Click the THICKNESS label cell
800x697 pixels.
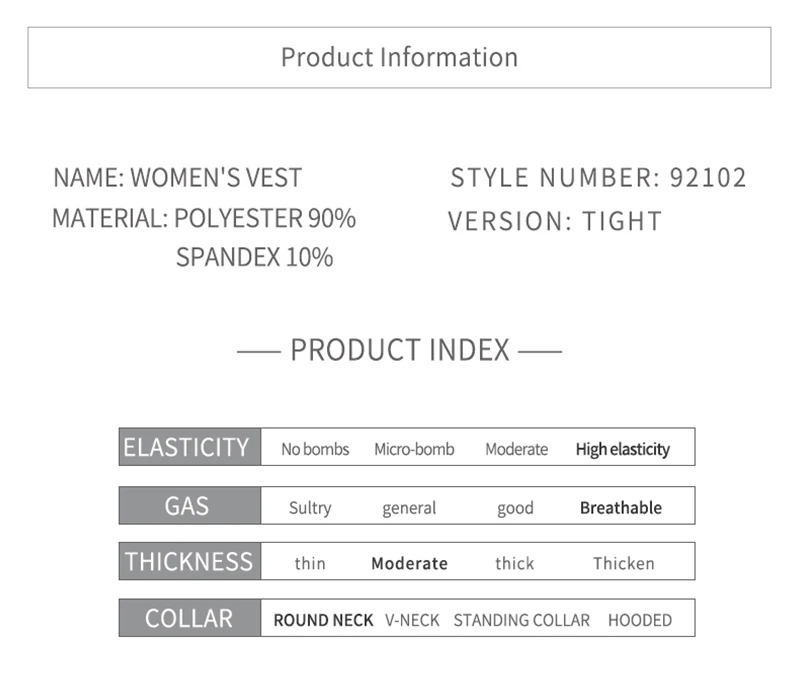pyautogui.click(x=190, y=561)
